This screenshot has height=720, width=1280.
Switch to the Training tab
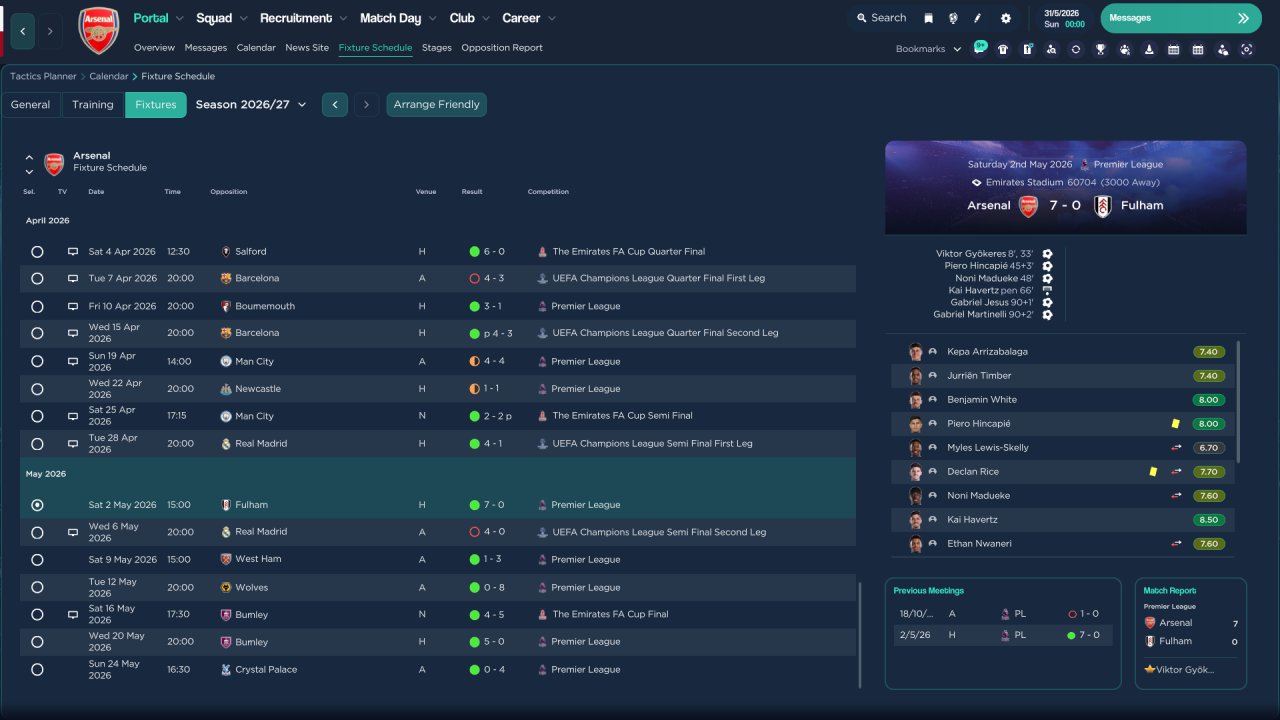[93, 105]
